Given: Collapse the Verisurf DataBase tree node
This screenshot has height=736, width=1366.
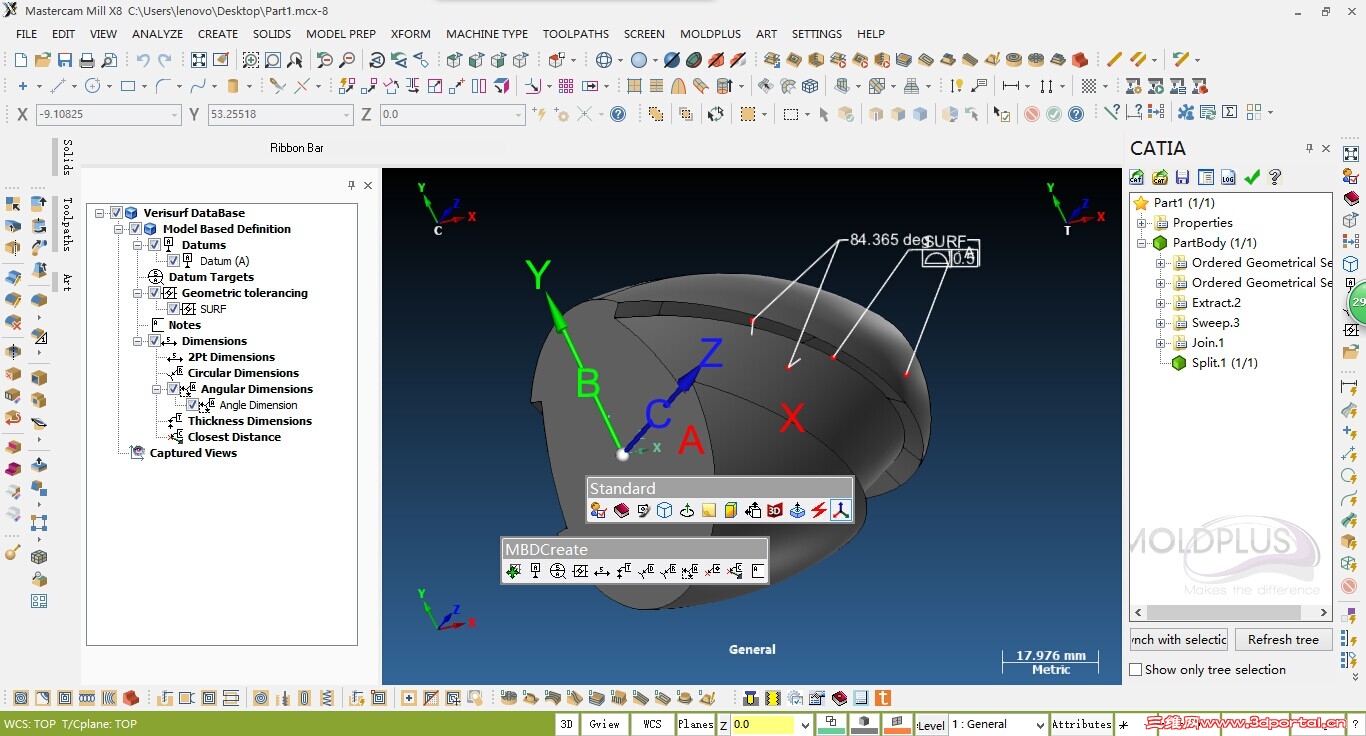Looking at the screenshot, I should point(100,213).
